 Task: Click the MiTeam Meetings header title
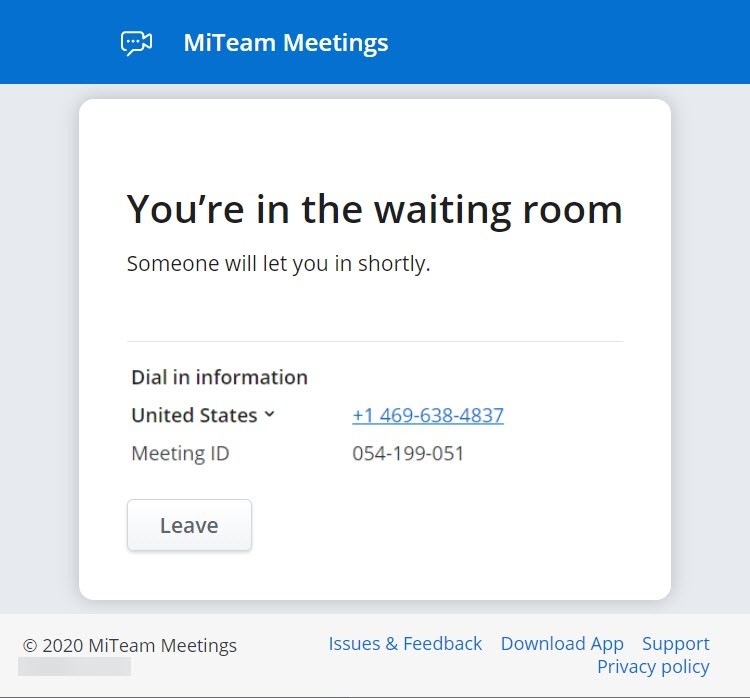click(x=285, y=43)
